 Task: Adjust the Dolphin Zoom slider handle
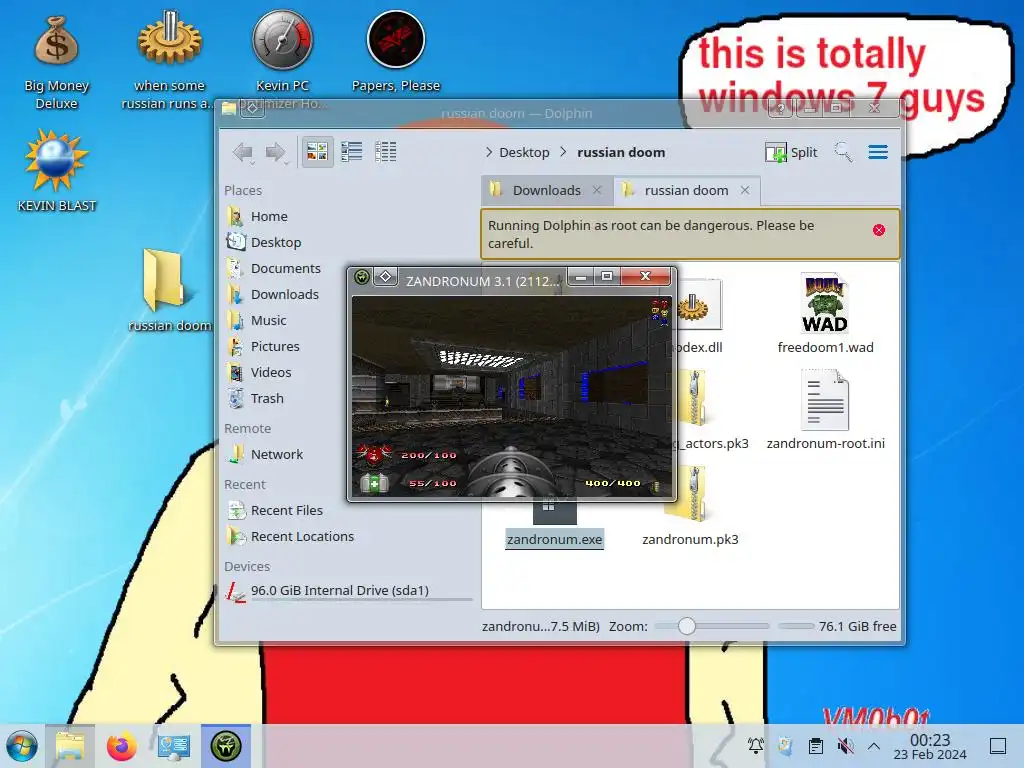(x=686, y=626)
